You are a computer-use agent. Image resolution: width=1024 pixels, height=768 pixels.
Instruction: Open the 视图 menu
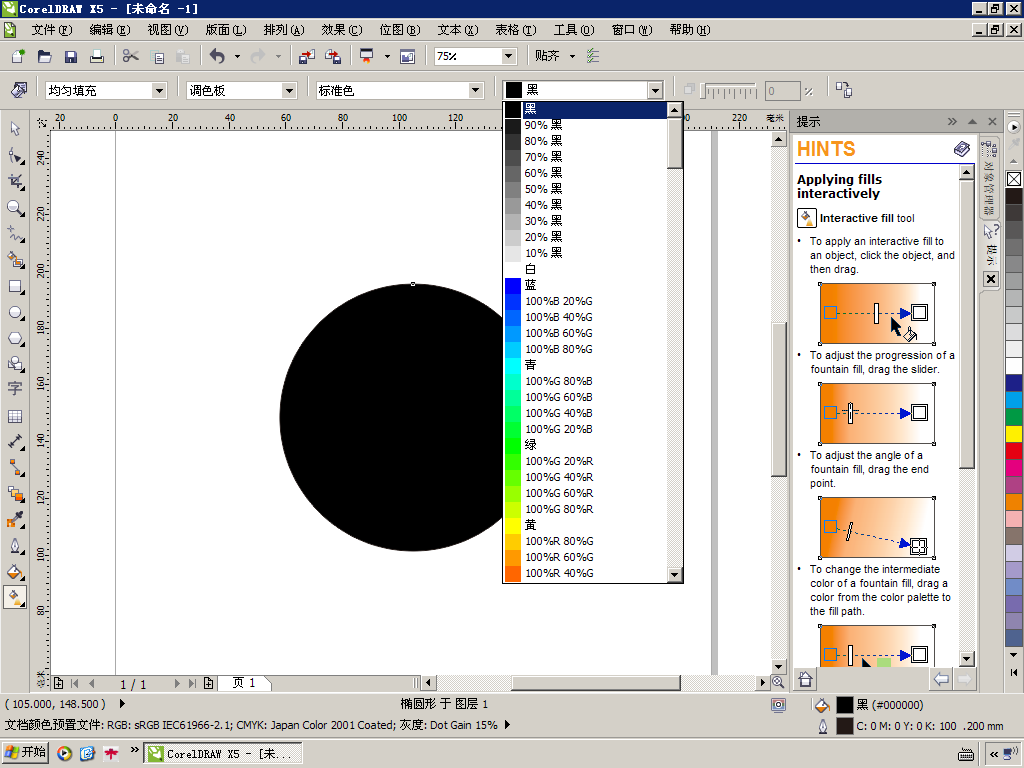pyautogui.click(x=168, y=30)
